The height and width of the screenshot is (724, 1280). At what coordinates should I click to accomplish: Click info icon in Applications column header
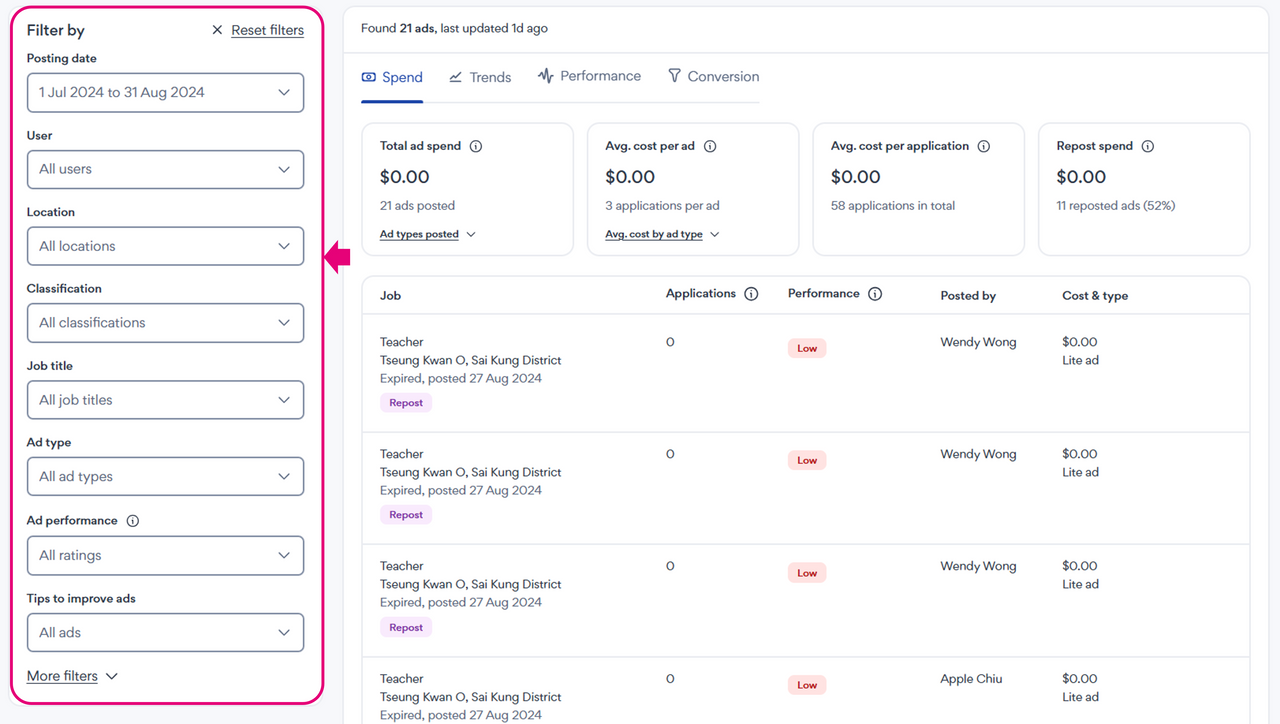click(x=751, y=294)
